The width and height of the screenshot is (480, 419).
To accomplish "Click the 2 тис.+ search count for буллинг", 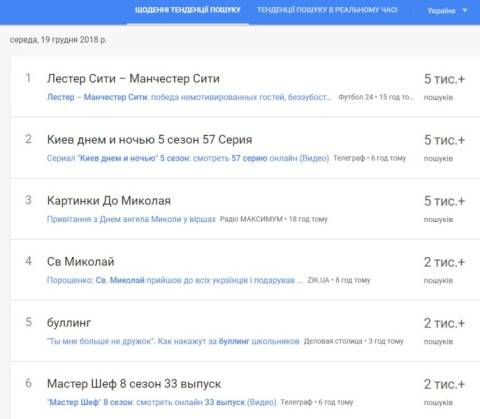I will click(444, 323).
